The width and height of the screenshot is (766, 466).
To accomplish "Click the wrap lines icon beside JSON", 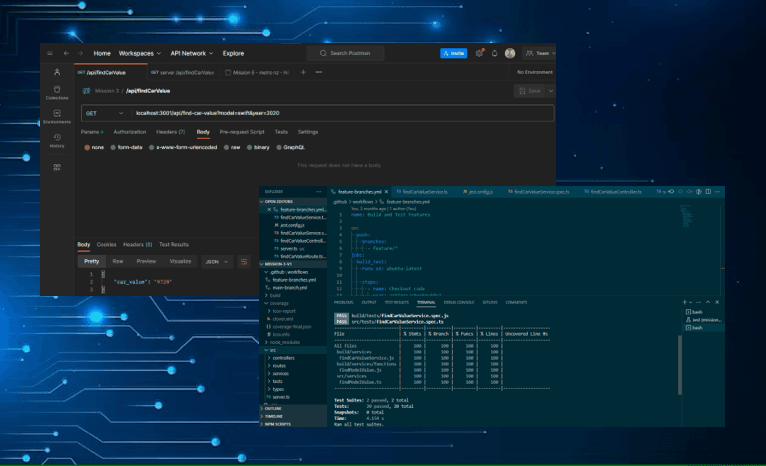I will pyautogui.click(x=244, y=262).
